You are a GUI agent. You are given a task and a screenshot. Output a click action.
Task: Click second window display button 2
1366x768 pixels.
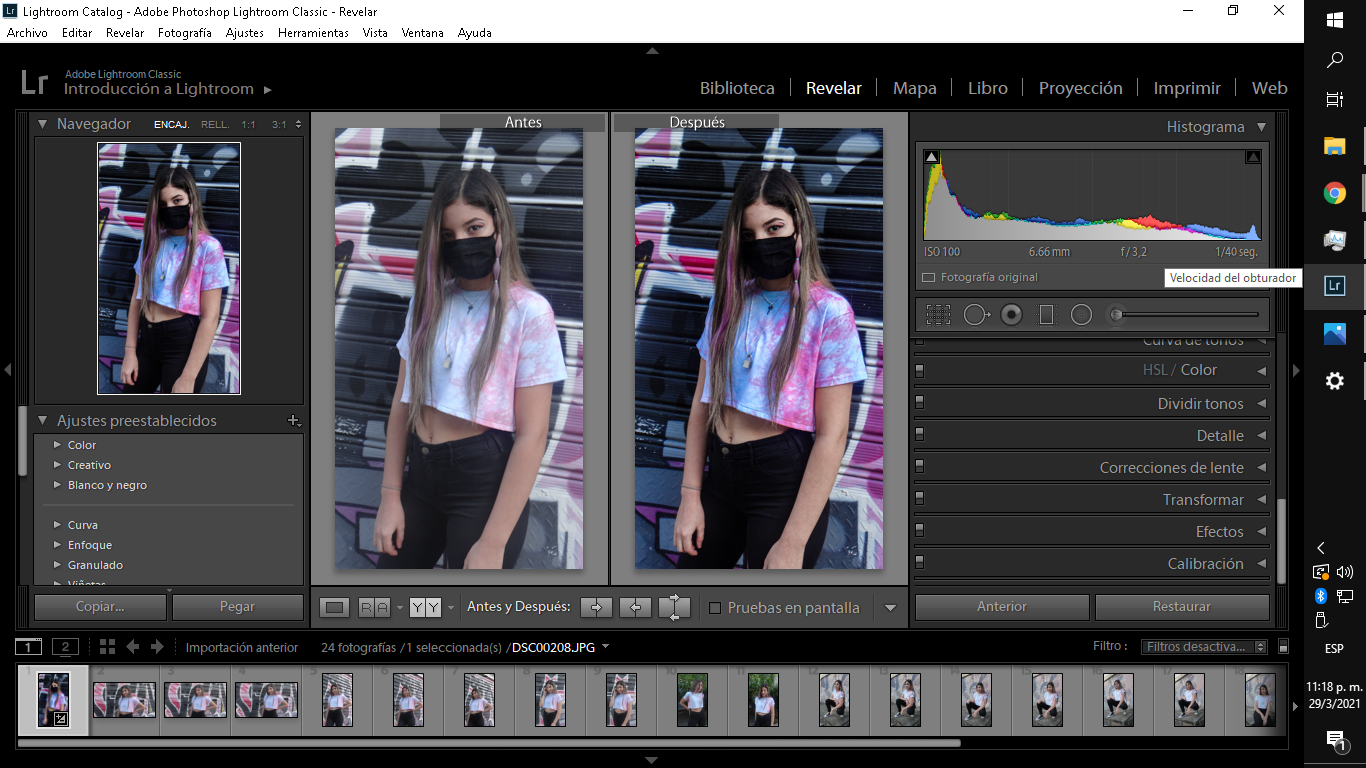[65, 647]
